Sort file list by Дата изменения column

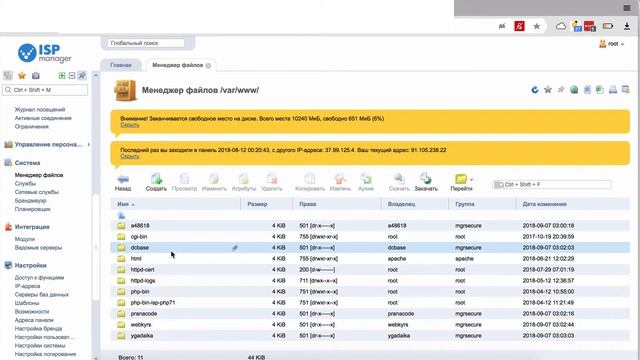point(544,204)
